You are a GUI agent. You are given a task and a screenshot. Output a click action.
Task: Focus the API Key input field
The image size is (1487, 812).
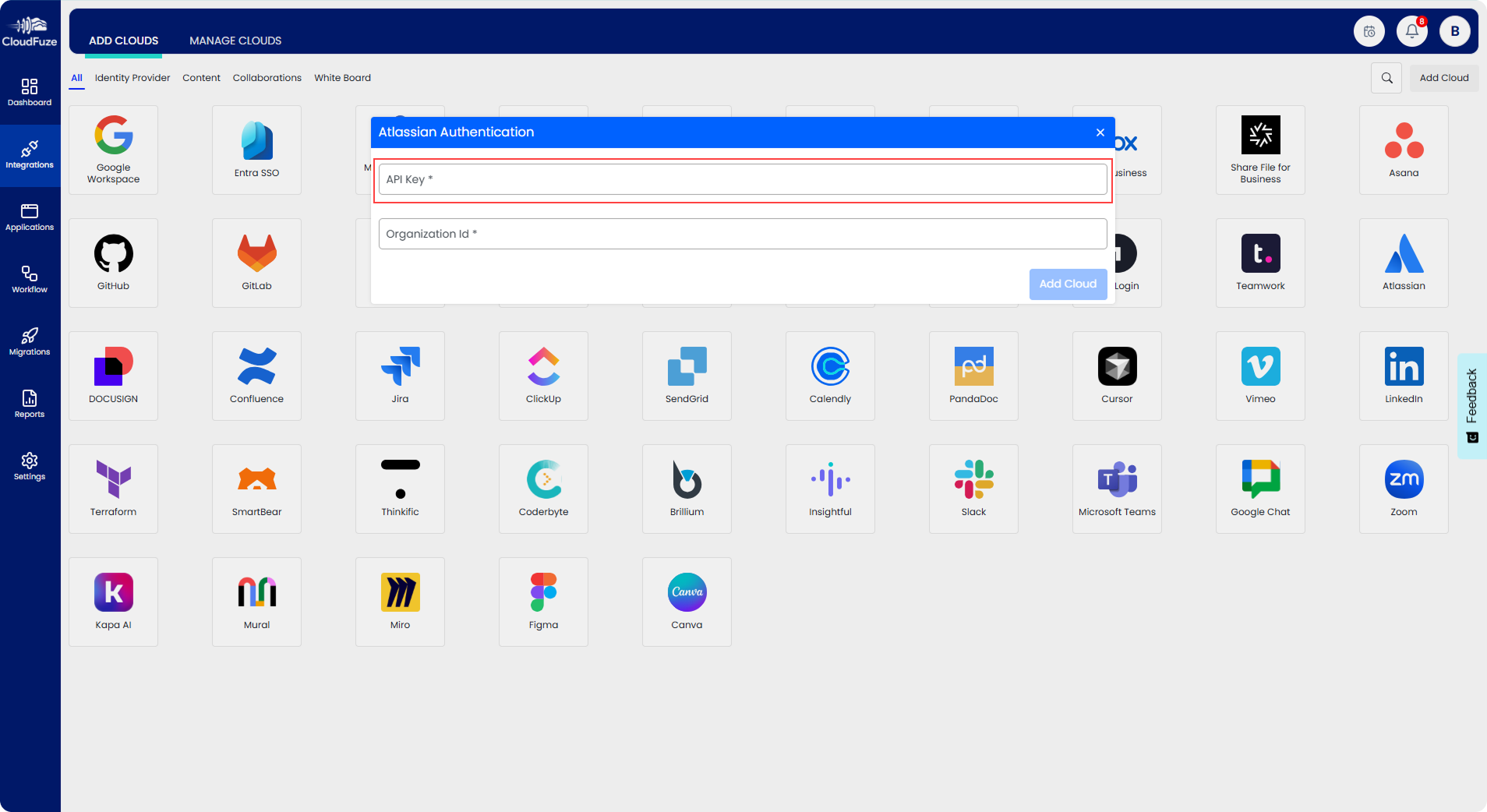click(x=743, y=179)
